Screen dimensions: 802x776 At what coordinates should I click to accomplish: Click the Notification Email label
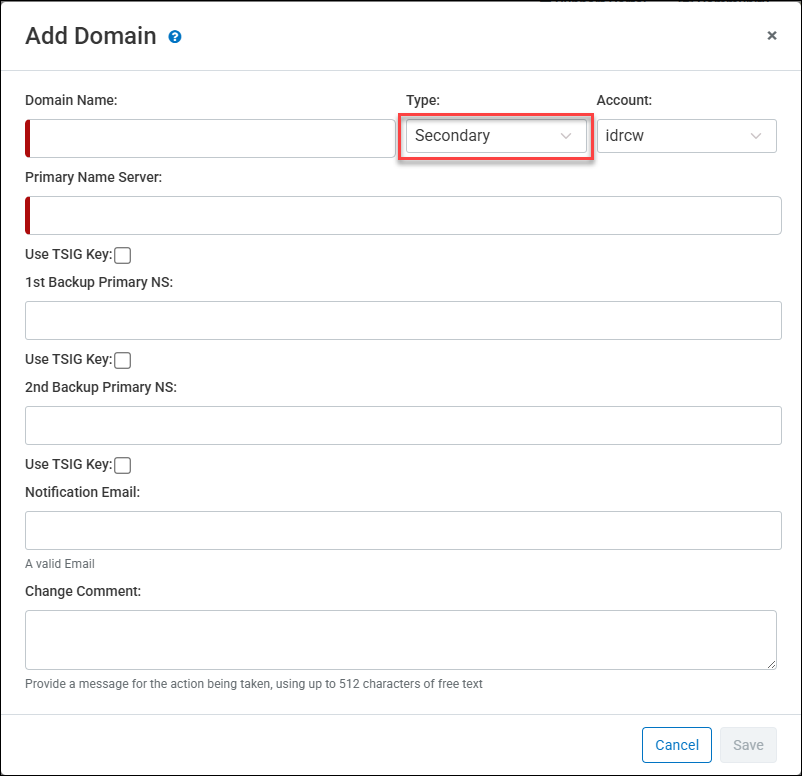click(x=82, y=492)
